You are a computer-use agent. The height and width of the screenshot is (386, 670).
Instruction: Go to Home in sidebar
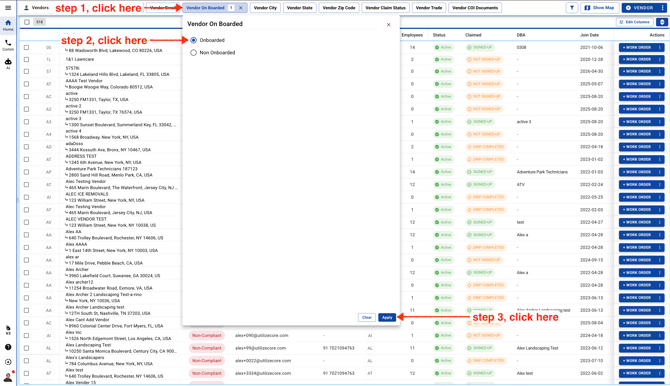coord(8,25)
